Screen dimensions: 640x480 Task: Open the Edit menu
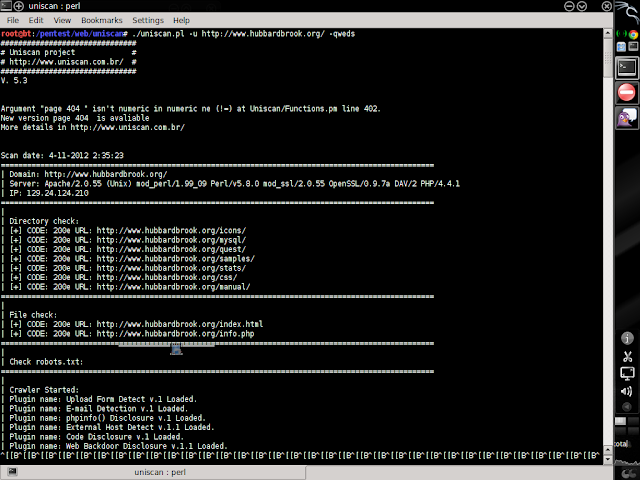[x=36, y=20]
